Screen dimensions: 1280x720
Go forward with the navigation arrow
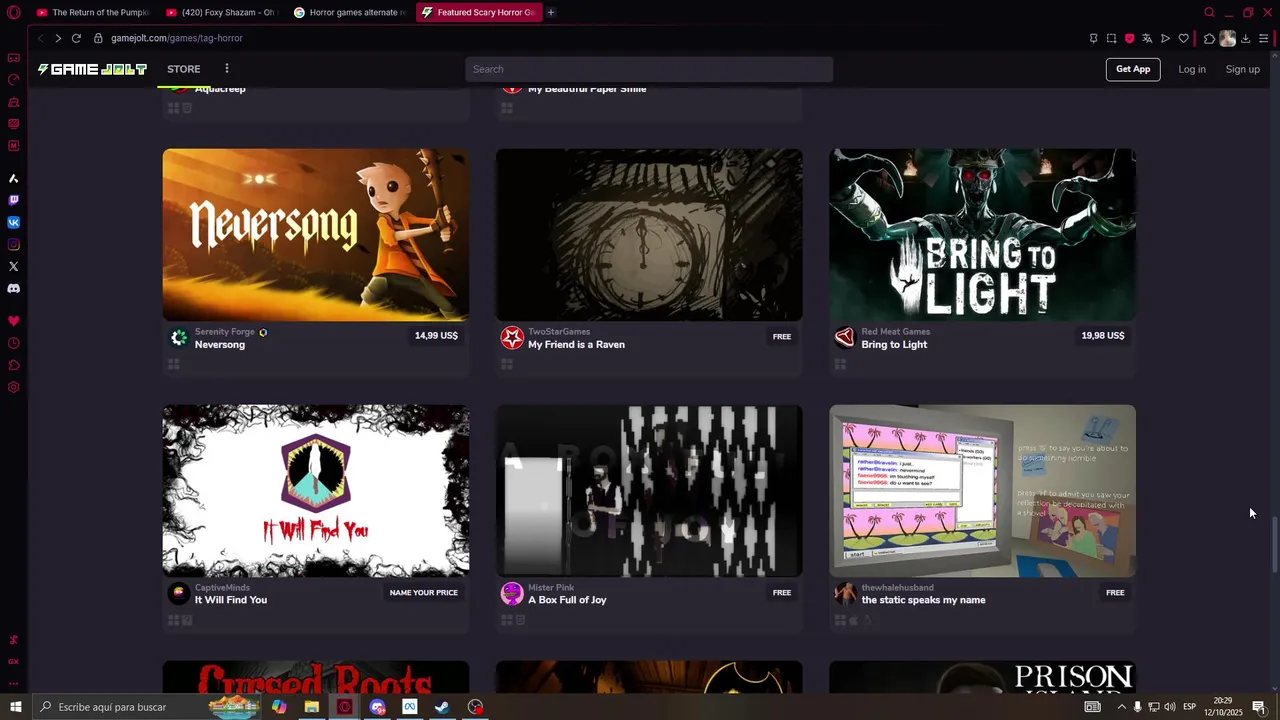click(x=58, y=38)
